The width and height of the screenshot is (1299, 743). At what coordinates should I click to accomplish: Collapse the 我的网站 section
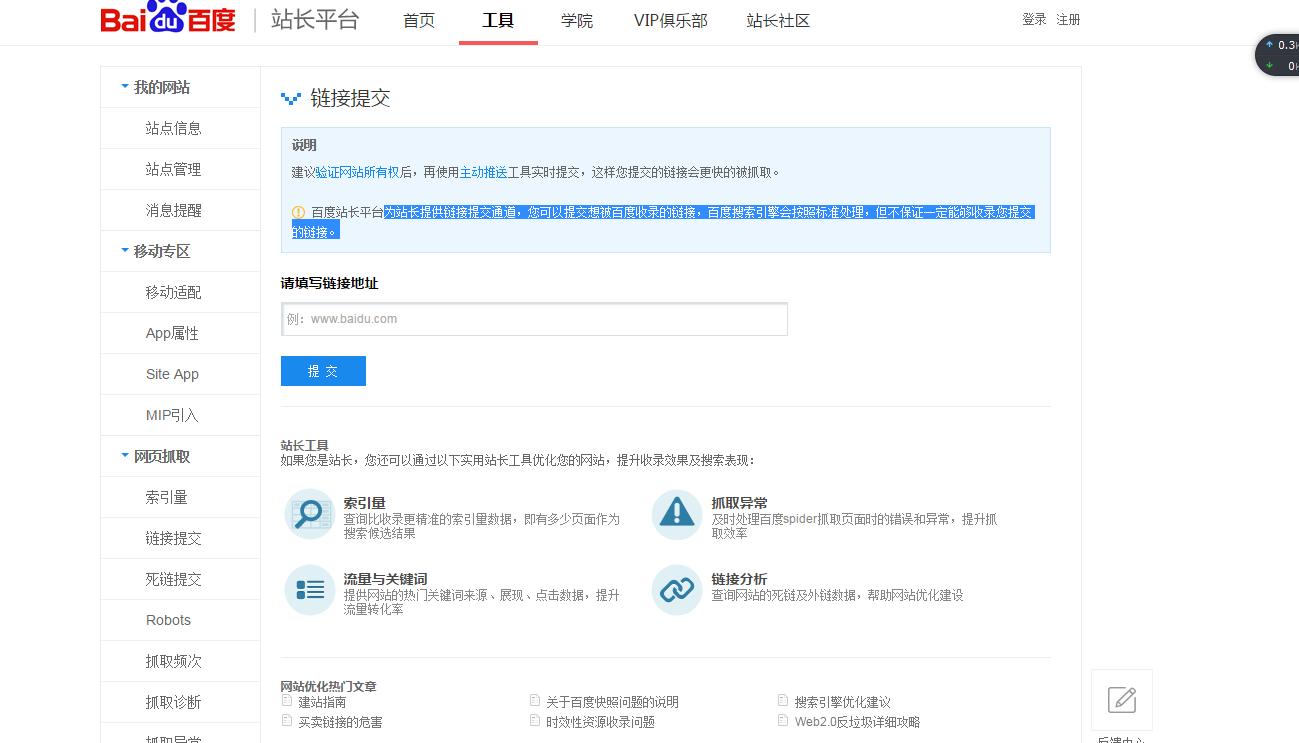point(125,87)
